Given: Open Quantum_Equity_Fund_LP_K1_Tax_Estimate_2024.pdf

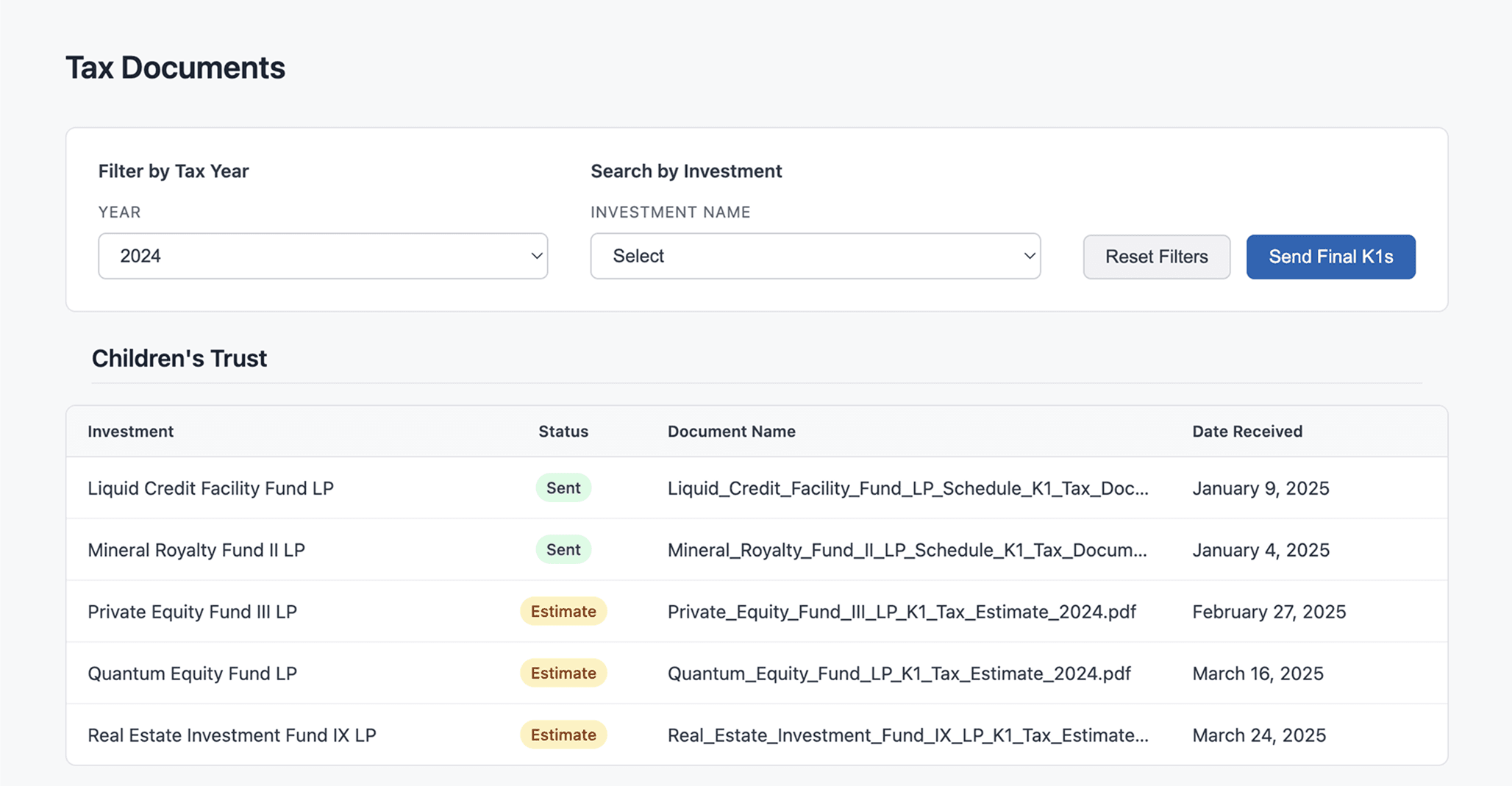Looking at the screenshot, I should [x=899, y=674].
